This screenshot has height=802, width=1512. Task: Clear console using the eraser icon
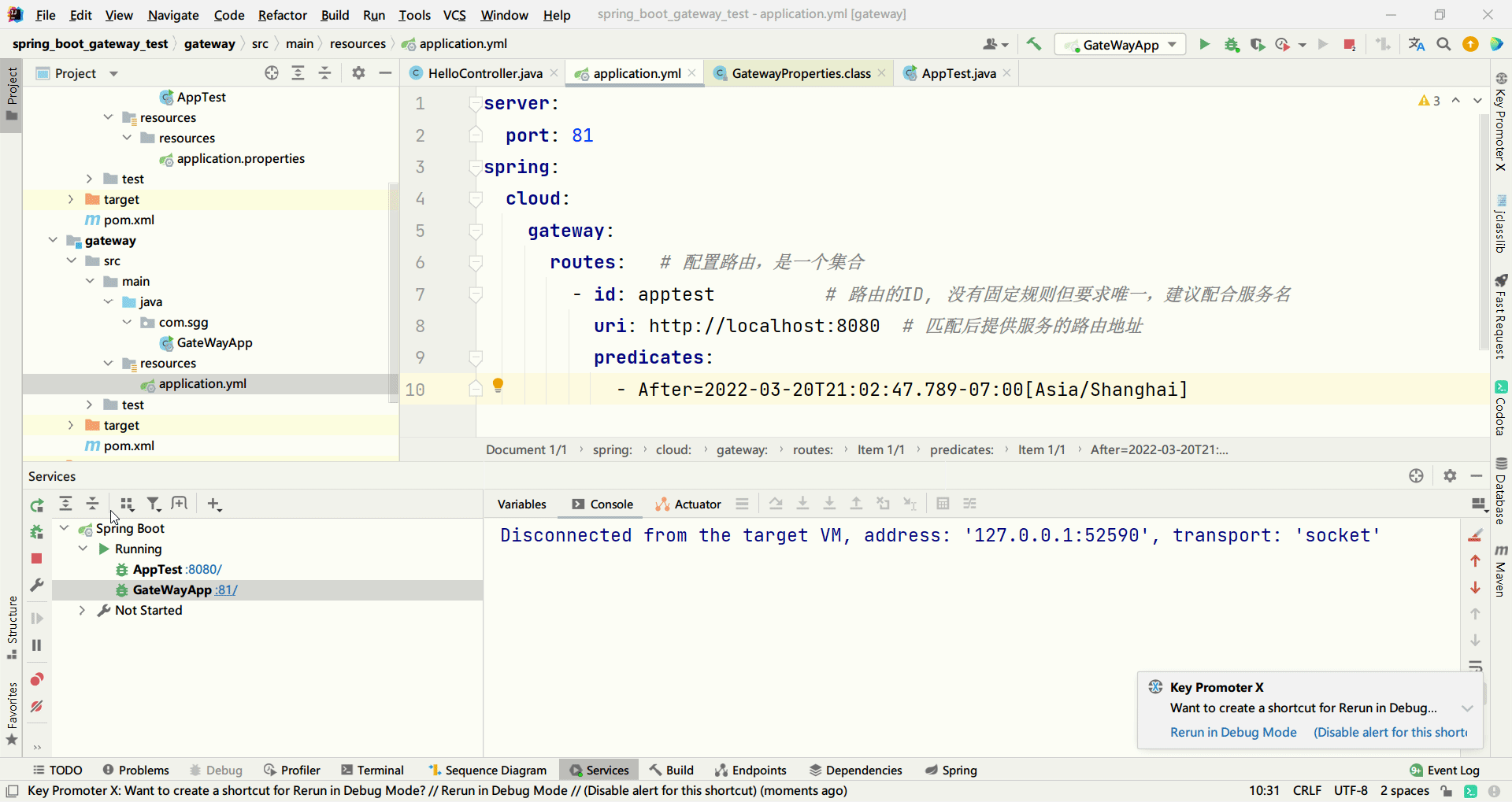coord(1476,535)
